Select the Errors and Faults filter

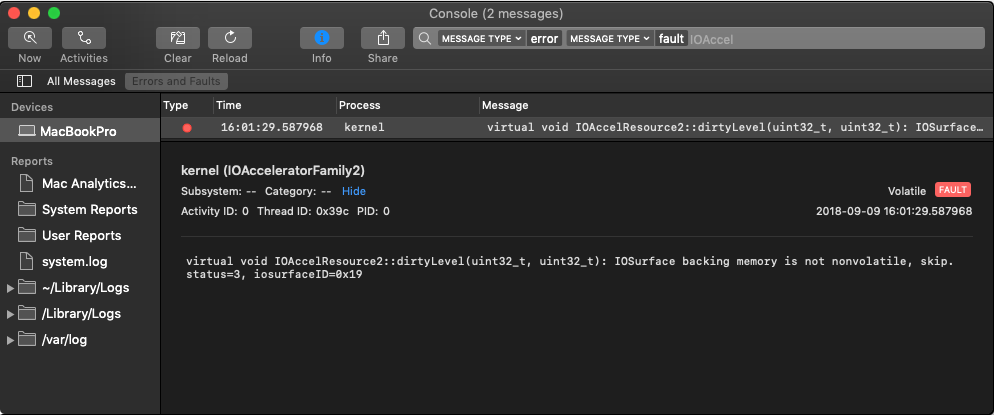[x=176, y=81]
